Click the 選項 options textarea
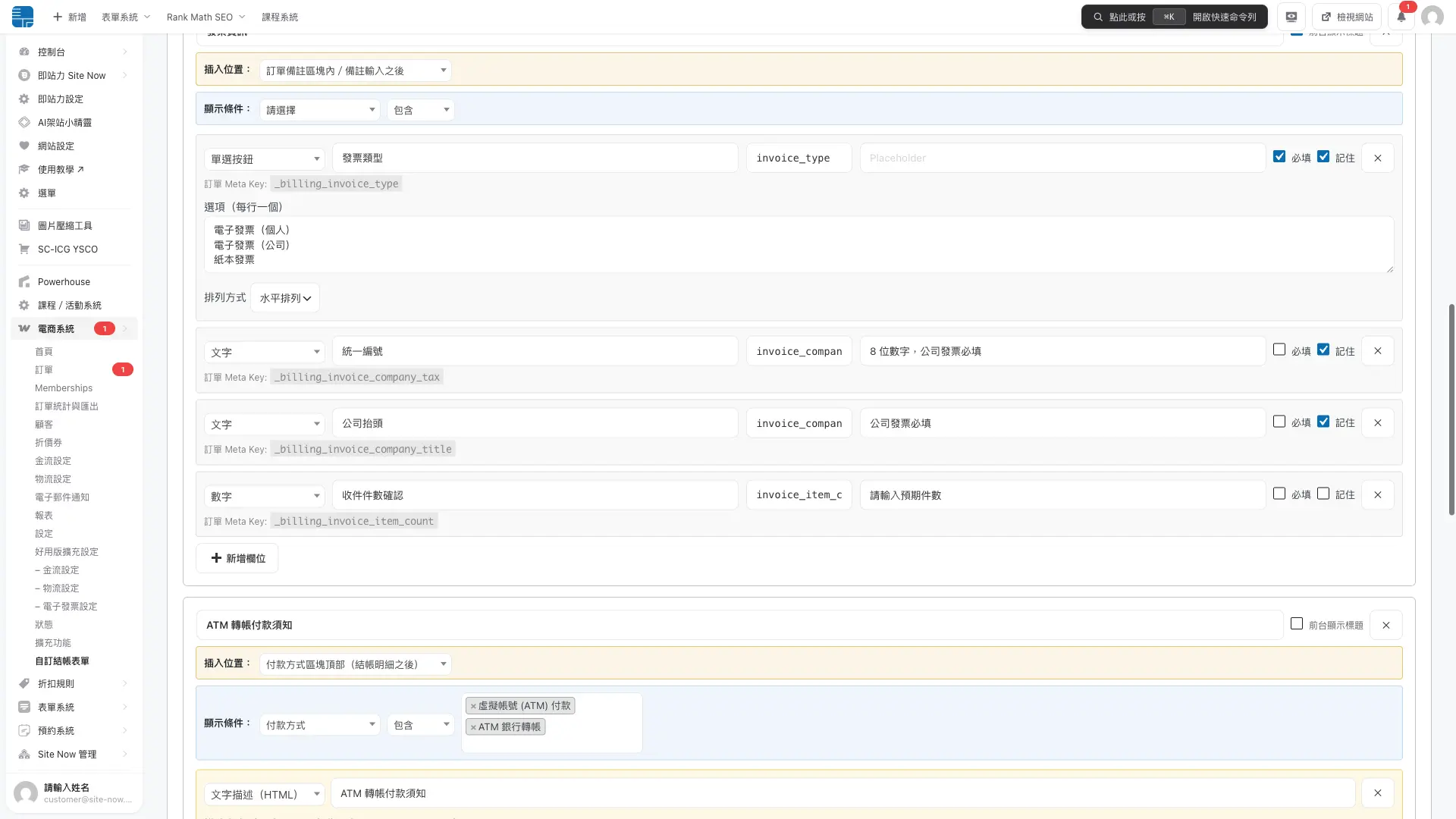Image resolution: width=1456 pixels, height=819 pixels. (x=799, y=245)
